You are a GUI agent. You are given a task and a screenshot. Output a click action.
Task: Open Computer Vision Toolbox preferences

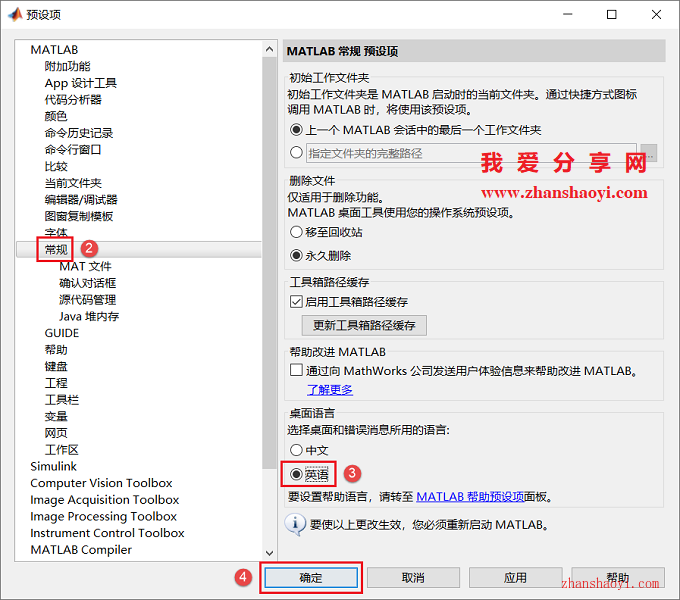[101, 483]
